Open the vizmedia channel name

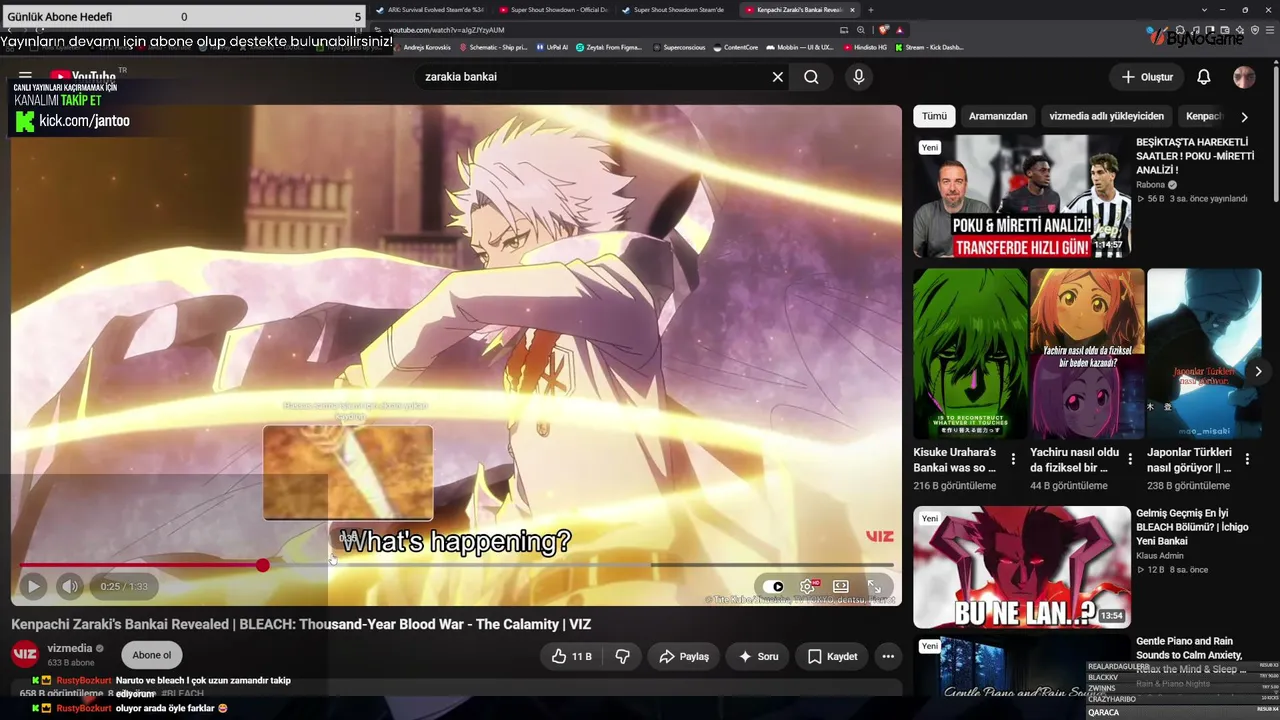tap(70, 648)
